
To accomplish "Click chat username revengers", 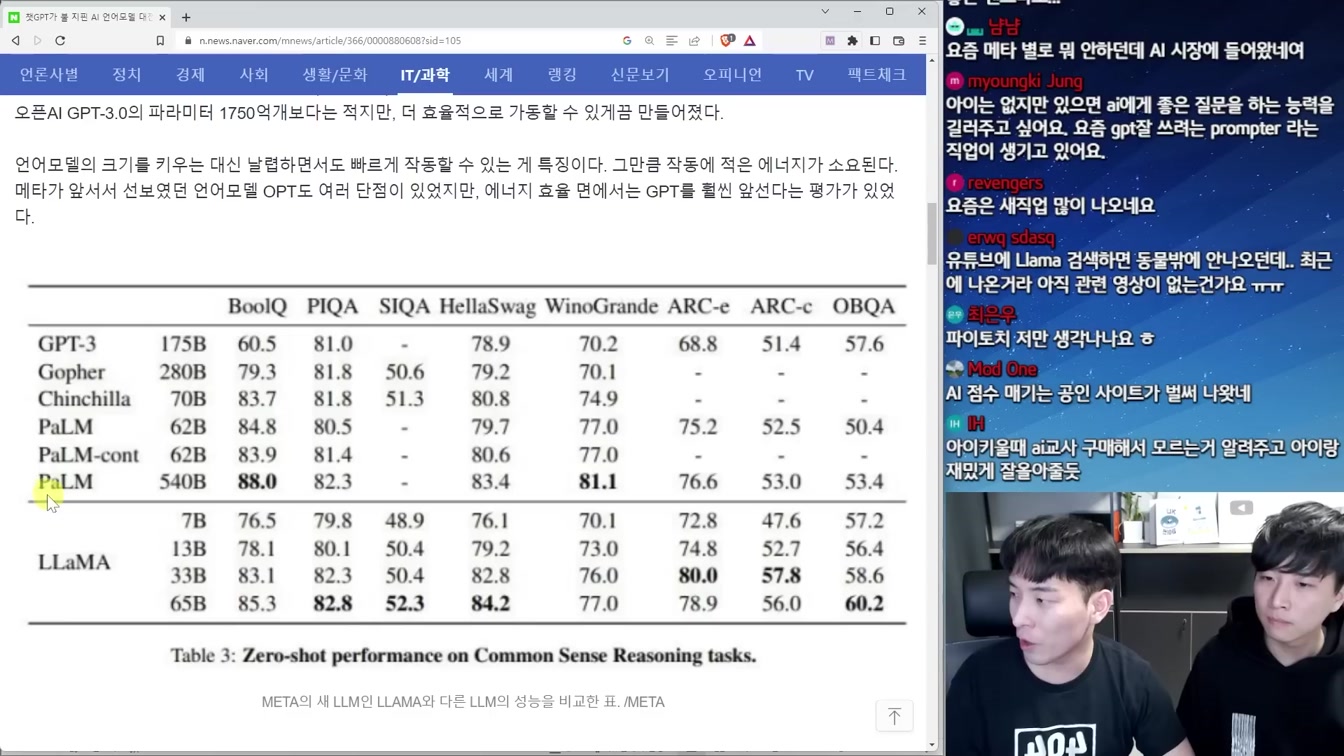I will pos(1005,183).
